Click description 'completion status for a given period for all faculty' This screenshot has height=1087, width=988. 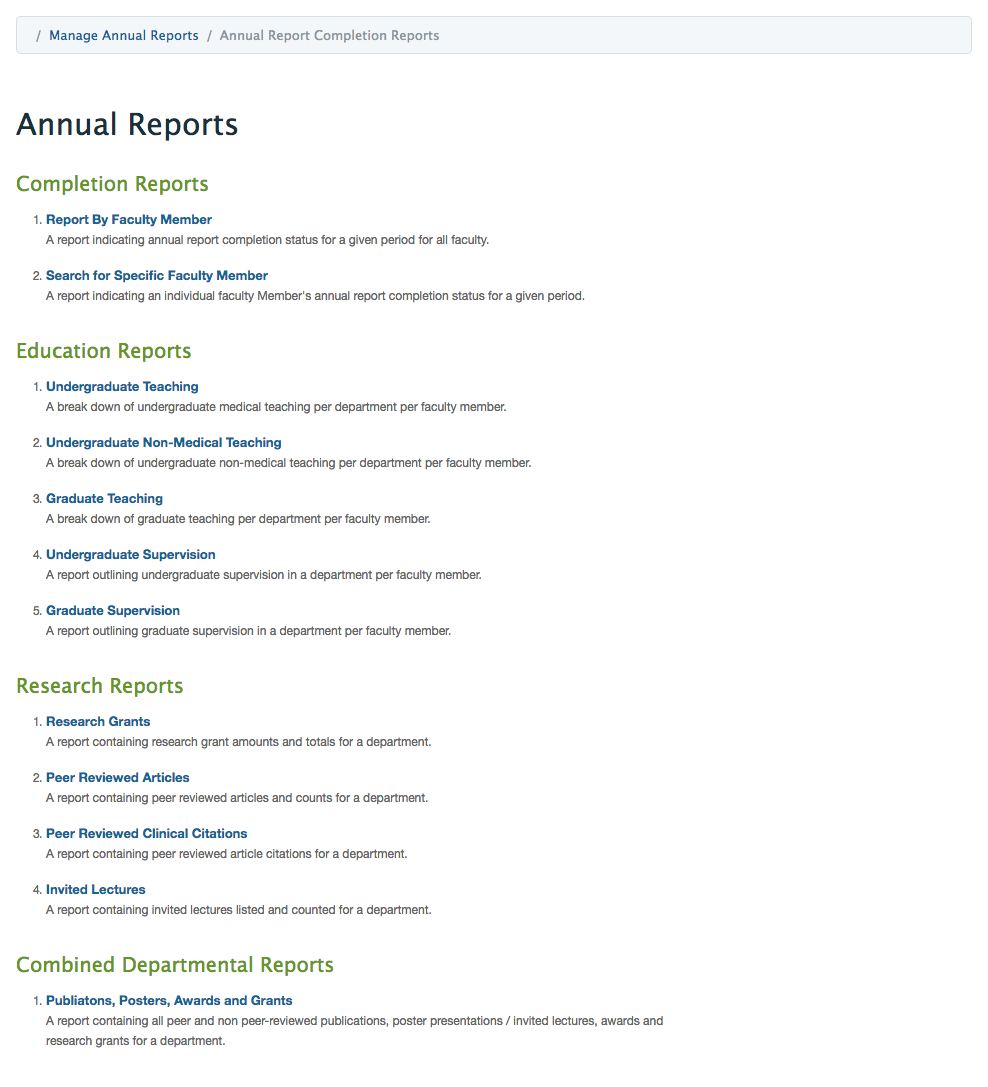[268, 241]
